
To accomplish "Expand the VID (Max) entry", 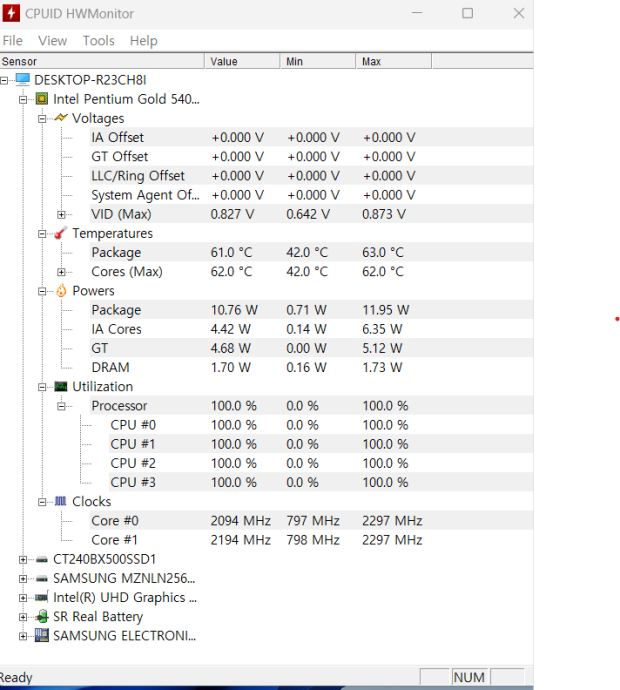I will click(x=61, y=214).
